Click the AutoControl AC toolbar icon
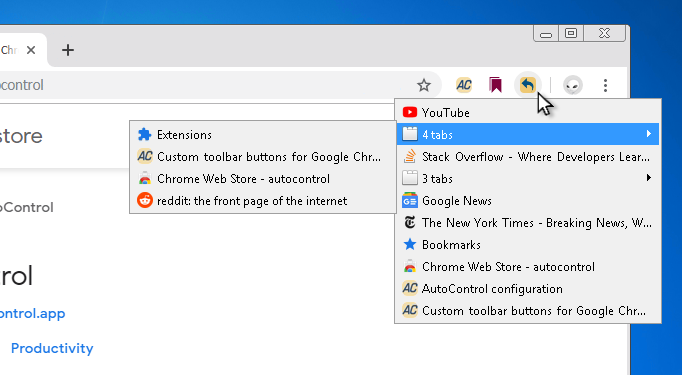Viewport: 682px width, 375px height. coord(464,85)
